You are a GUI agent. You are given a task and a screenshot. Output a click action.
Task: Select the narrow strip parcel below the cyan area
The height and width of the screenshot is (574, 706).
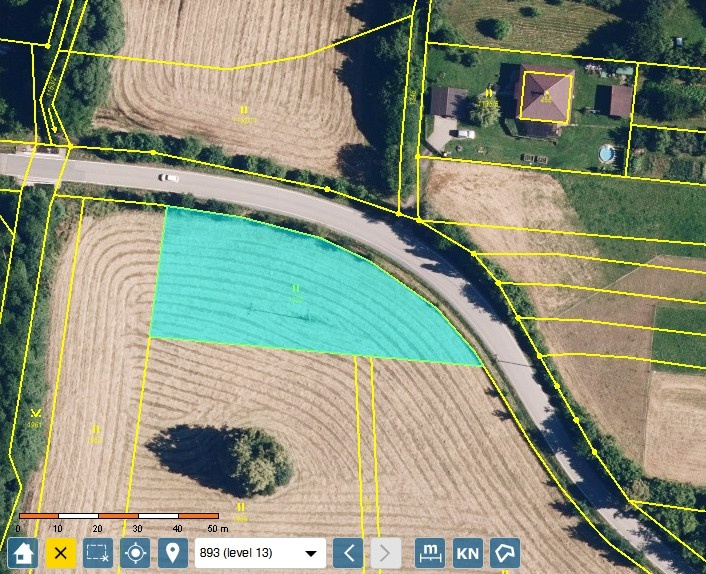coord(364,450)
